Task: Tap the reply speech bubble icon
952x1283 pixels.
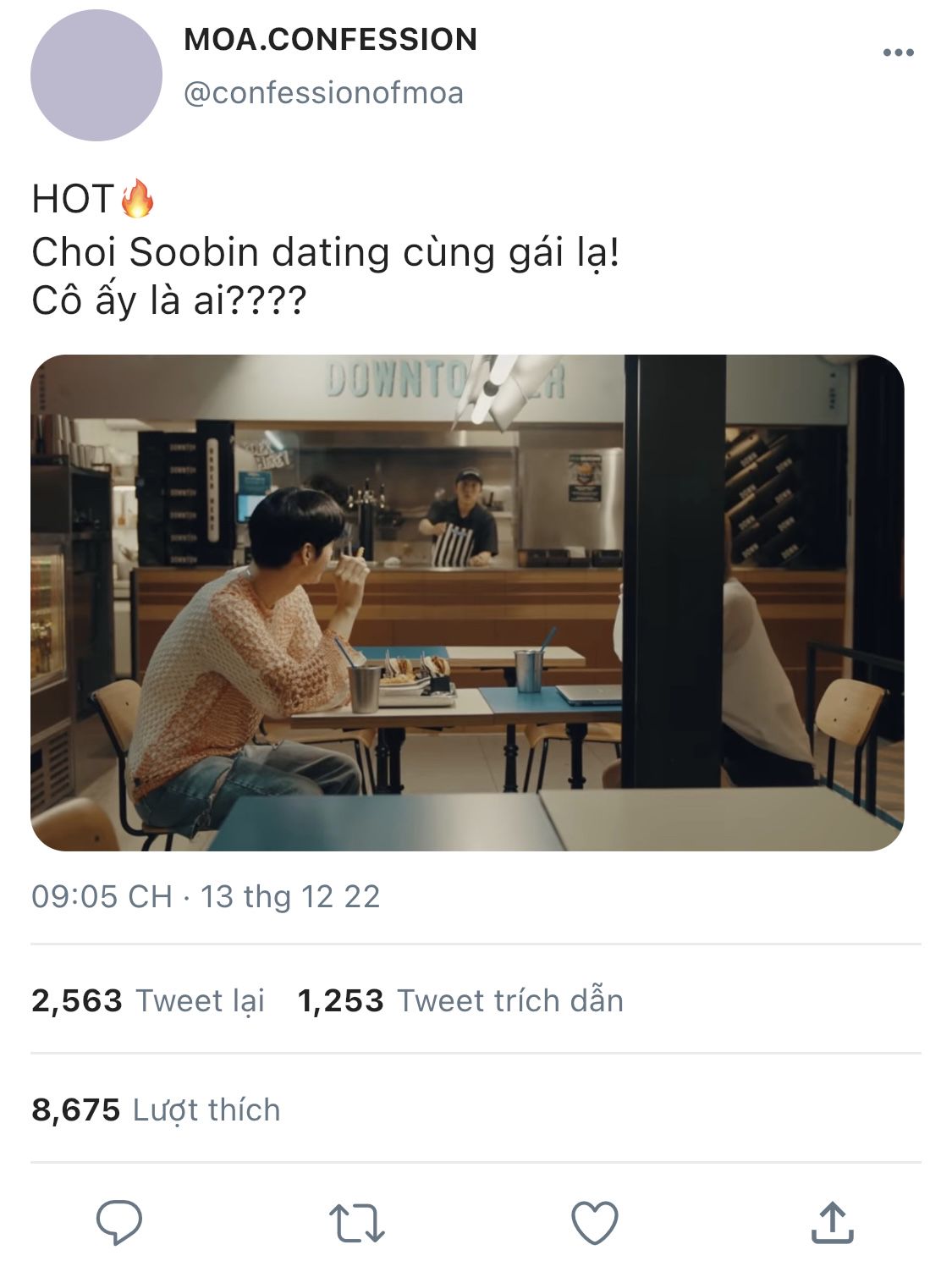Action: pos(119,1223)
